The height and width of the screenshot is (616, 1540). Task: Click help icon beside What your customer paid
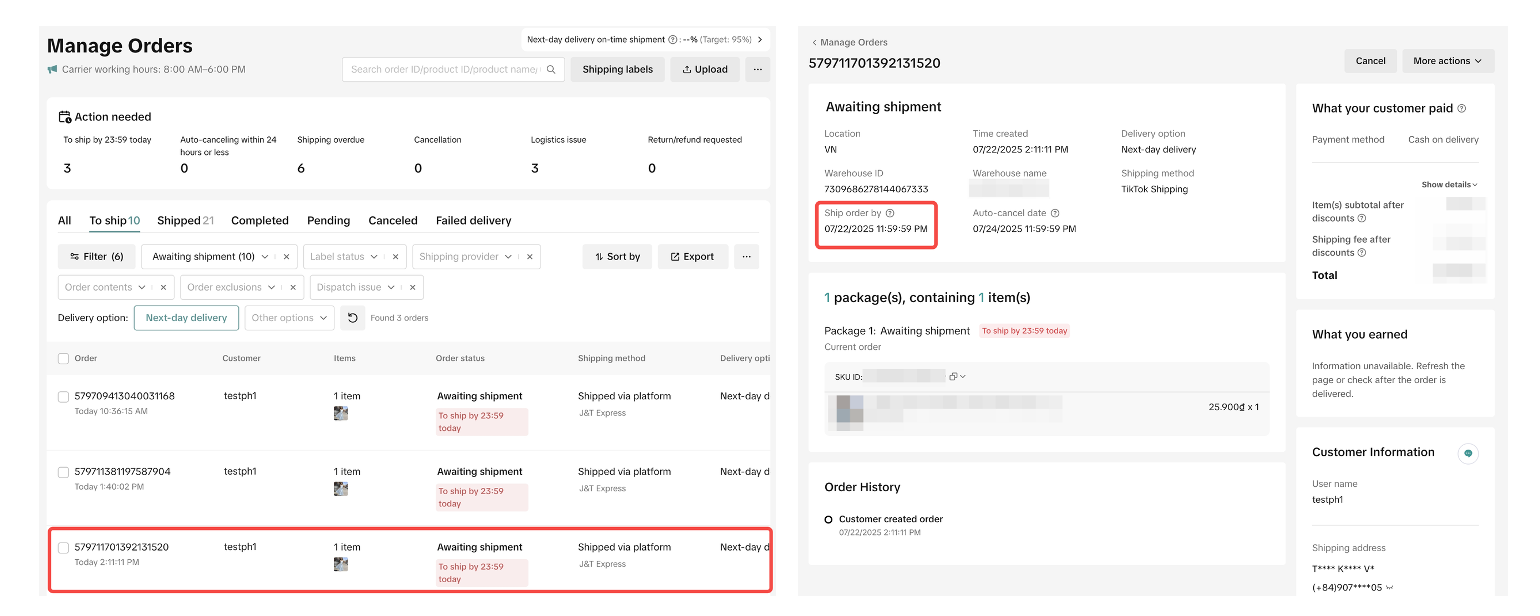[1462, 108]
